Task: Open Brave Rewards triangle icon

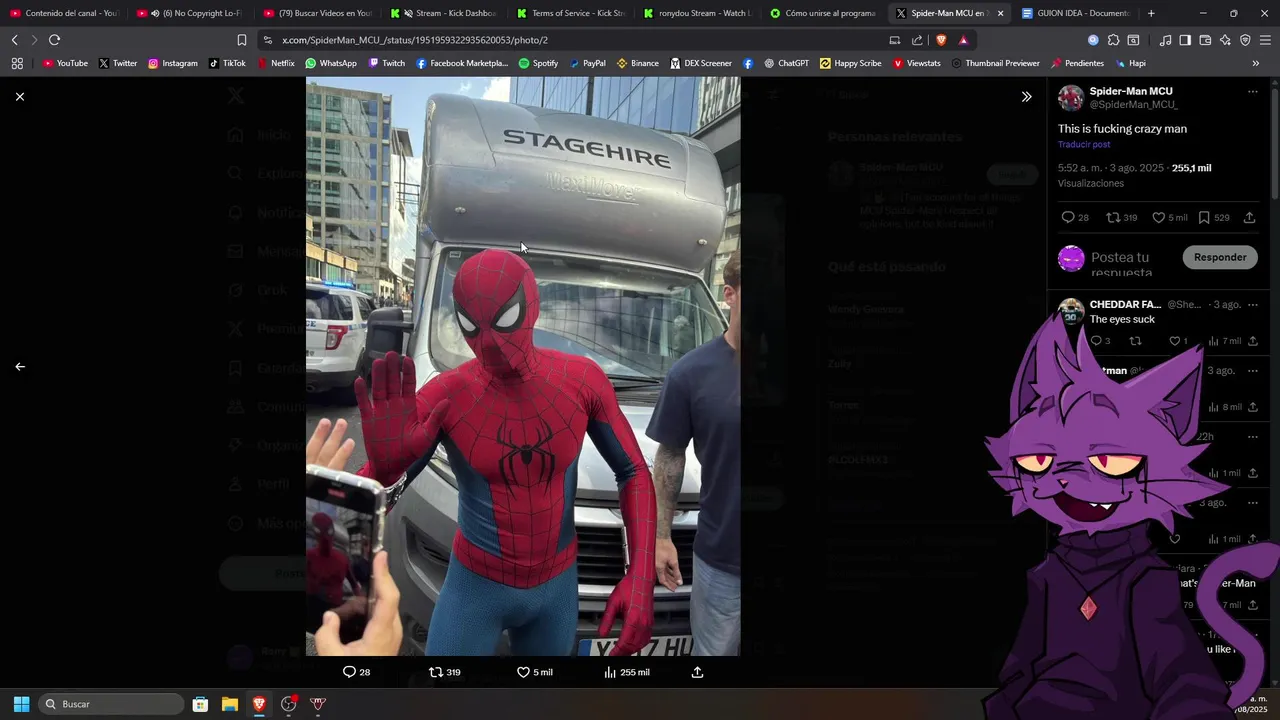Action: click(x=963, y=40)
